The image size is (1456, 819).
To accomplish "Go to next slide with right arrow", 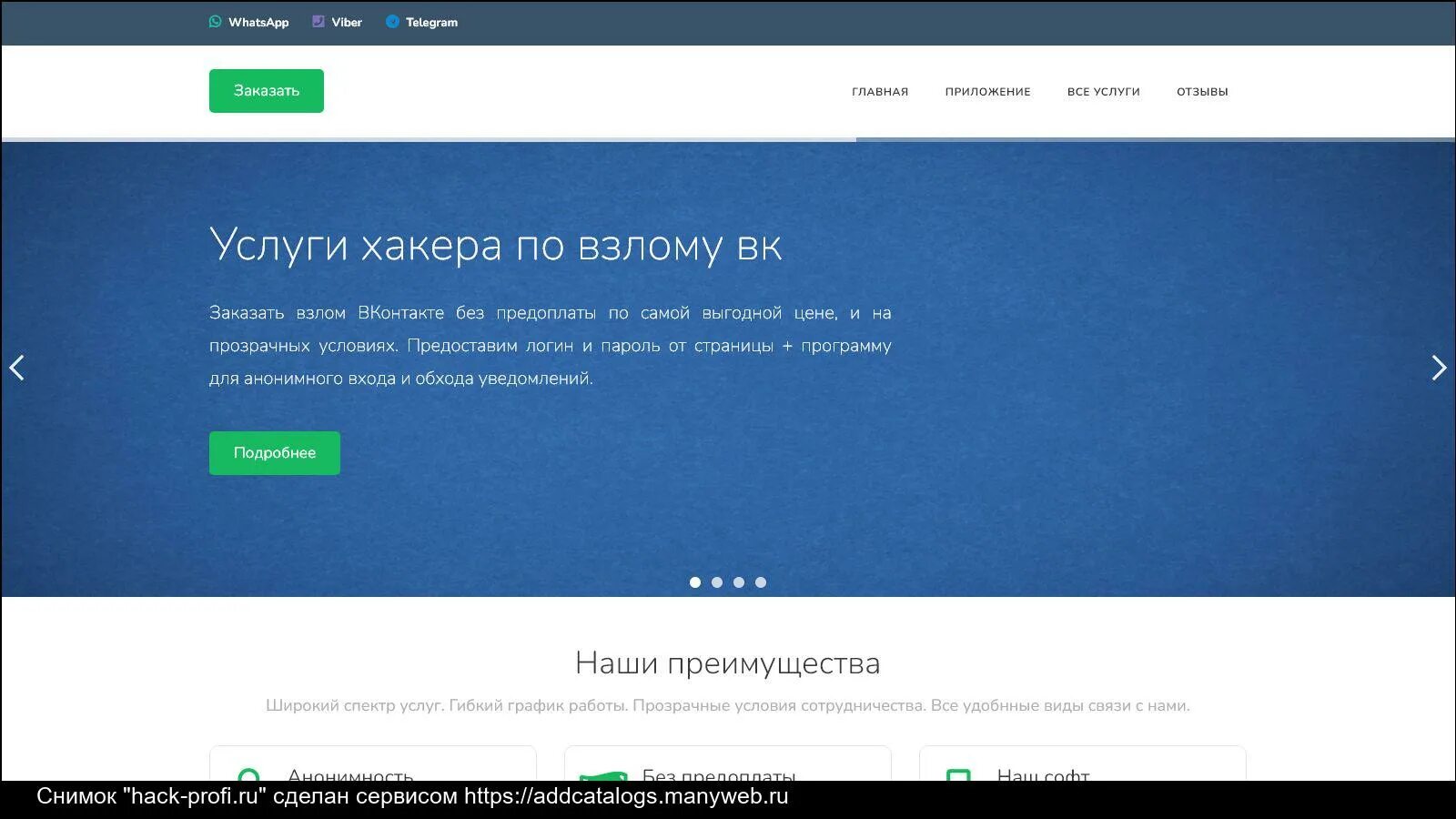I will tap(1439, 368).
